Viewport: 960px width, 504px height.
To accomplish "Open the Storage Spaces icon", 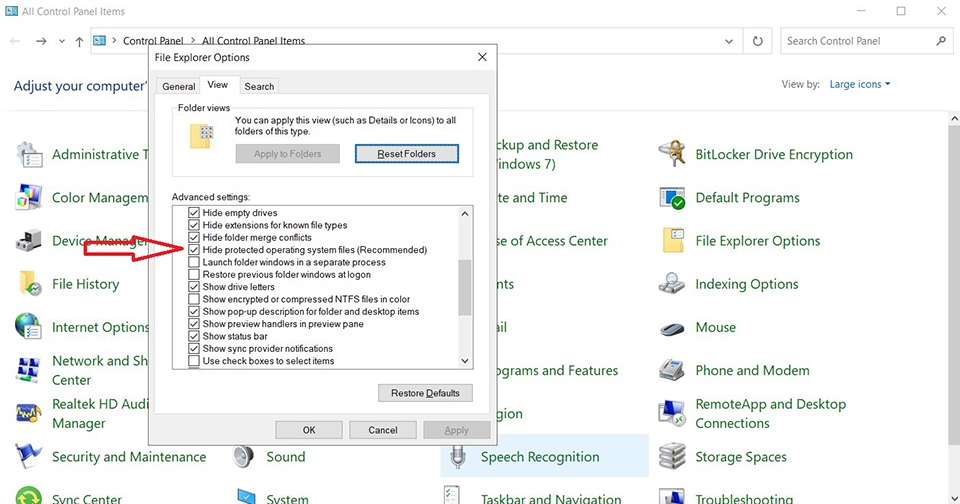I will click(x=672, y=457).
